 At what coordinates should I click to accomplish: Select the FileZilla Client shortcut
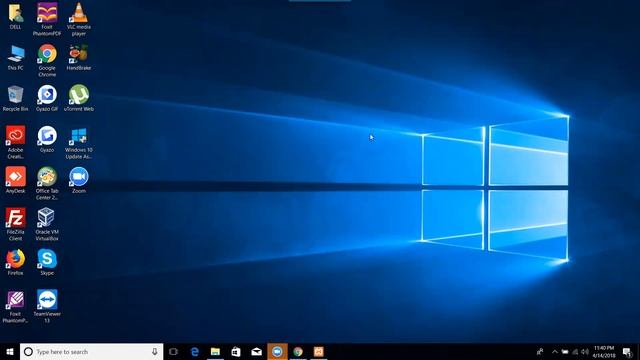(x=16, y=224)
